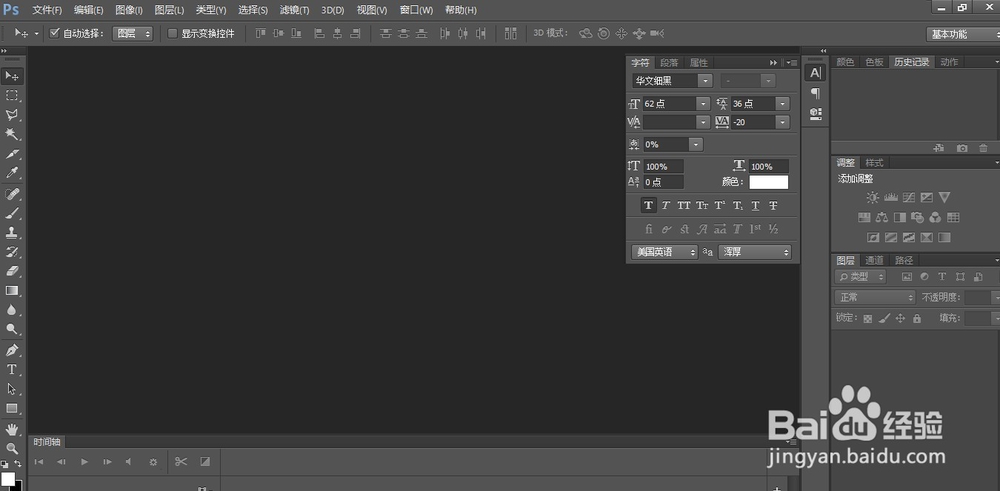This screenshot has width=1000, height=491.
Task: Switch to the 样式 tab
Action: click(874, 163)
